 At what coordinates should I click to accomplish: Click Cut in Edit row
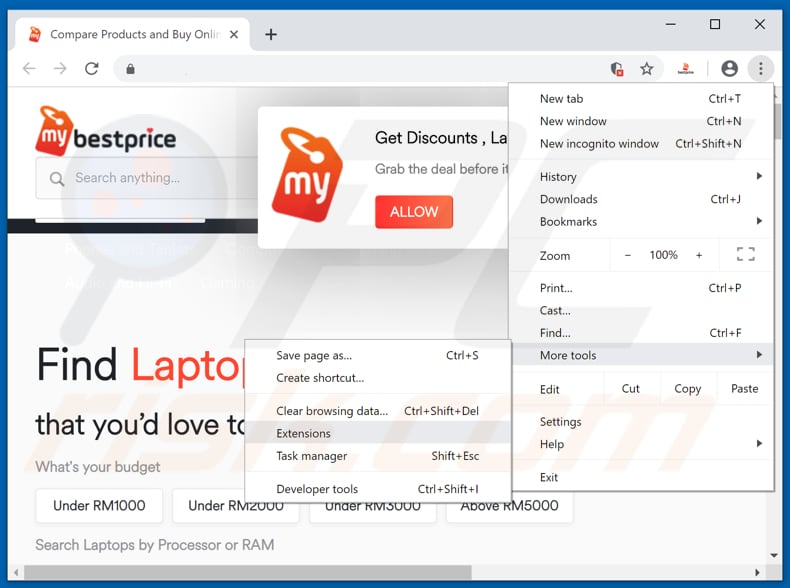click(x=631, y=388)
